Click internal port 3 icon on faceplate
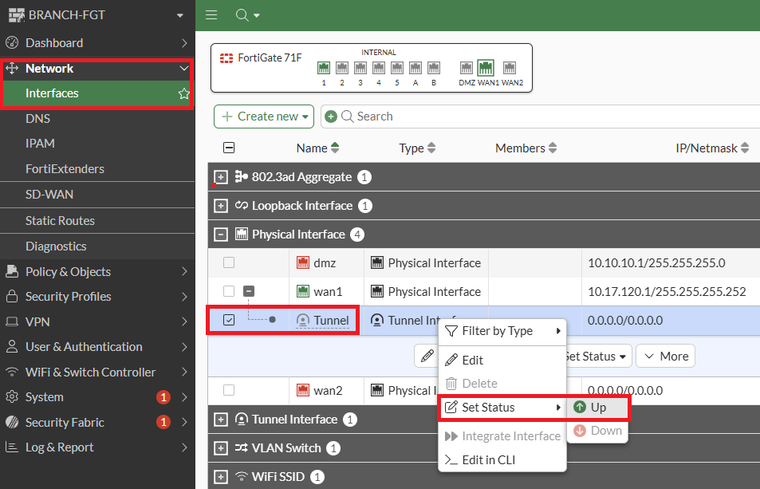This screenshot has width=760, height=489. [x=360, y=67]
